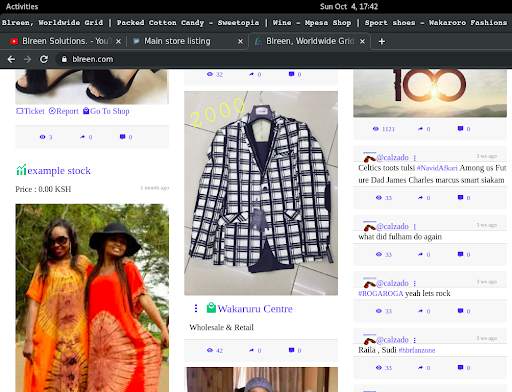Click the views icon showing 1121
The height and width of the screenshot is (392, 512).
point(376,129)
